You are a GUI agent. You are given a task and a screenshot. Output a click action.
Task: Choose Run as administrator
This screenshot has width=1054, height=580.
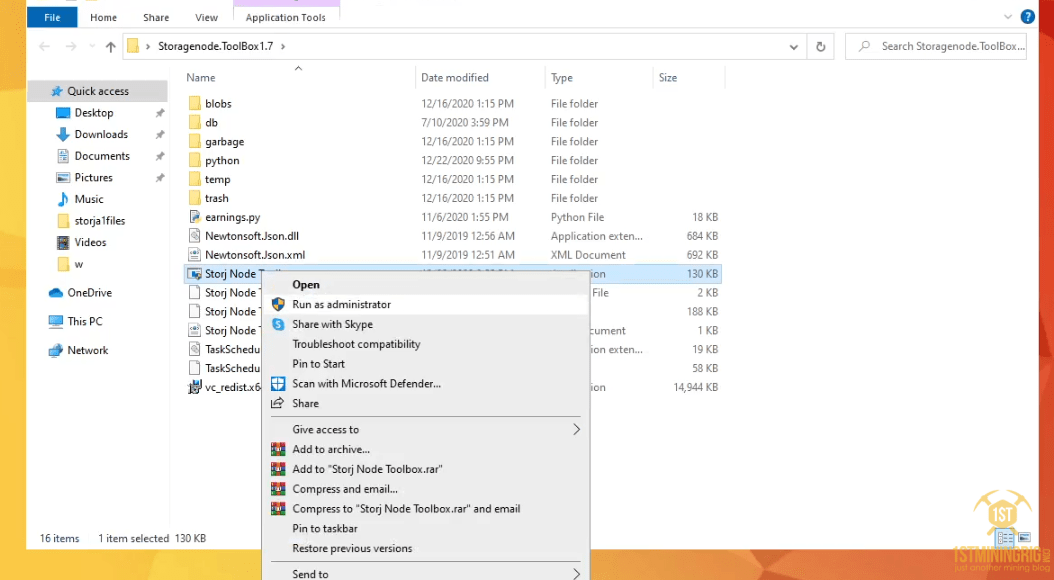coord(426,304)
